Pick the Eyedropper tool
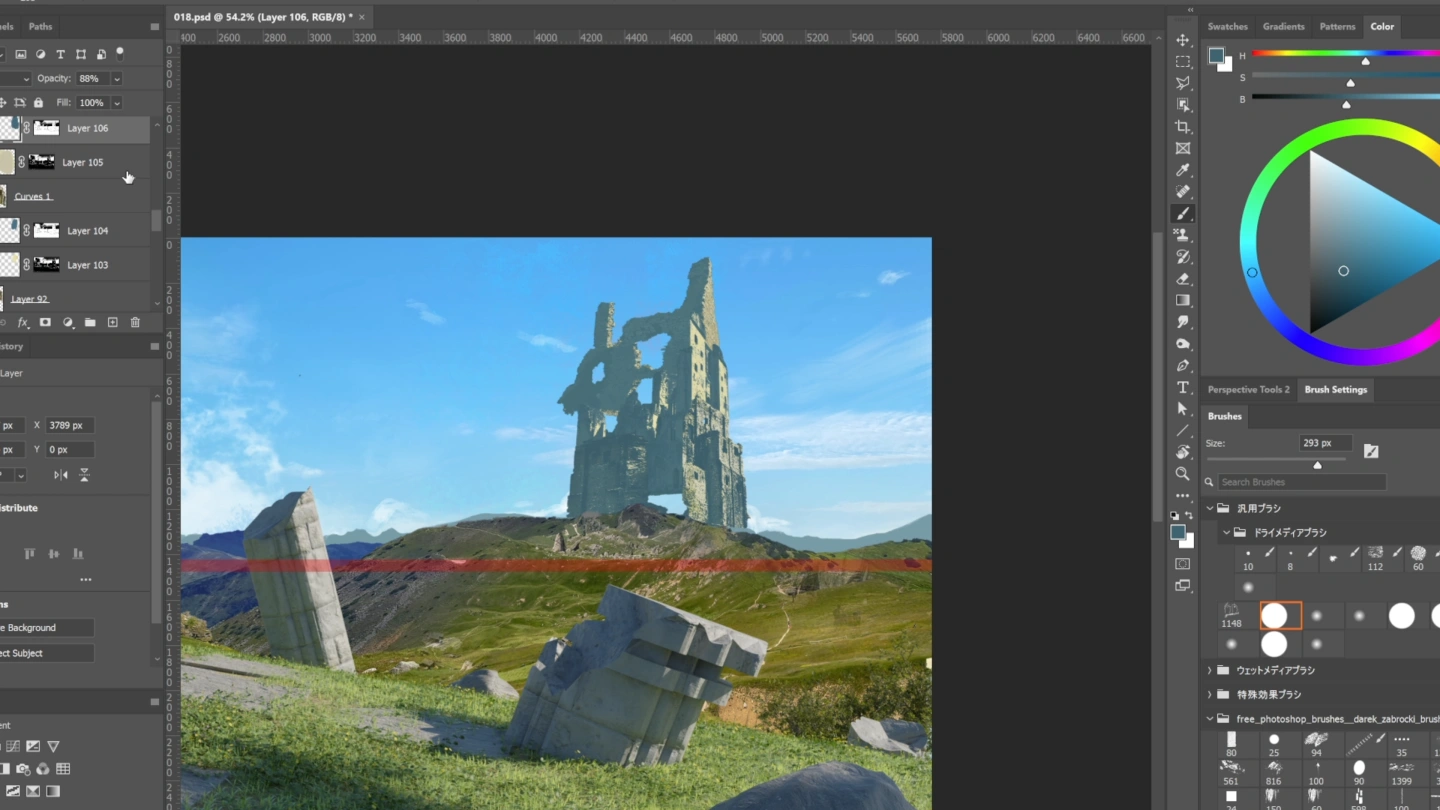The width and height of the screenshot is (1440, 810). [1183, 170]
